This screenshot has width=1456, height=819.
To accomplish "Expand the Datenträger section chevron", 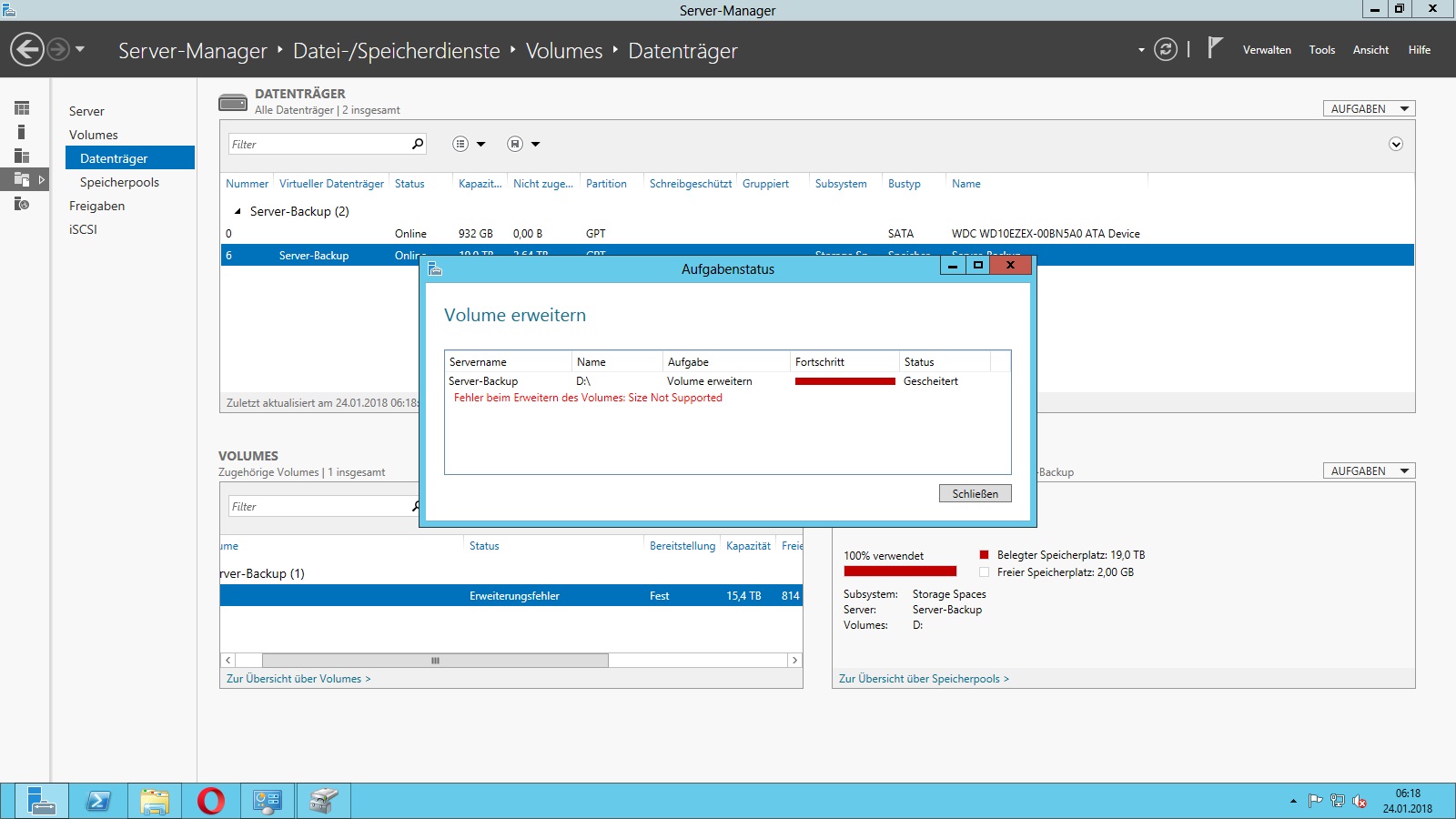I will tap(1396, 144).
